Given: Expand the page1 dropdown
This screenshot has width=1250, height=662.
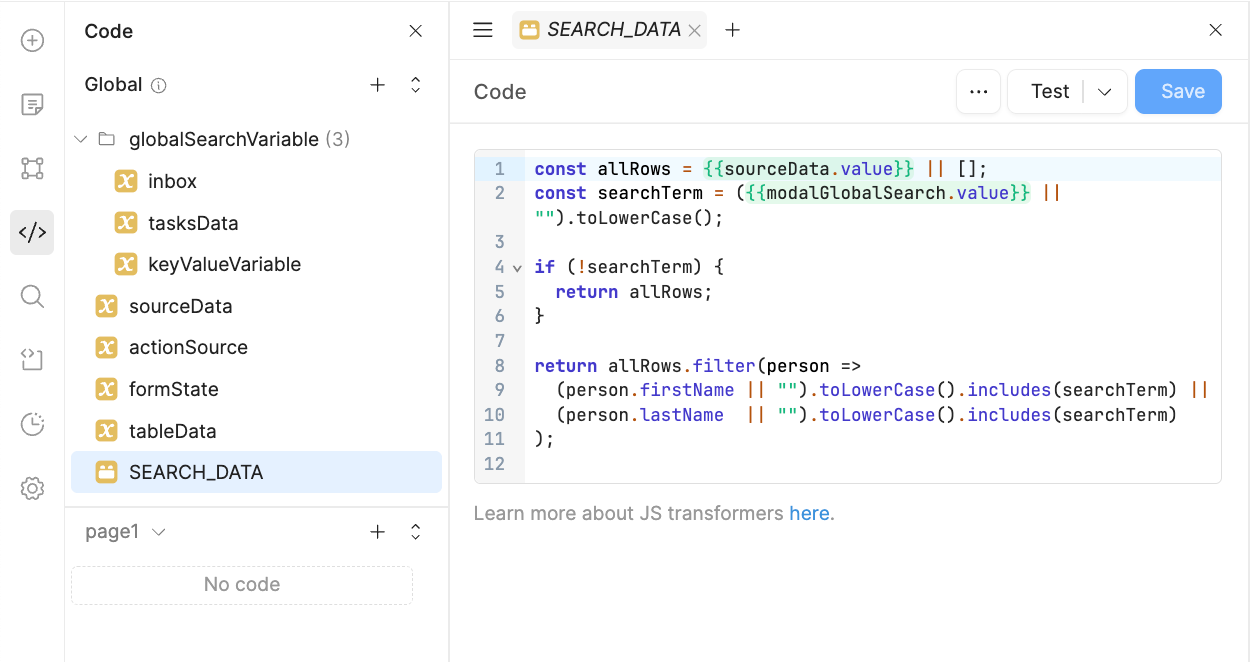Looking at the screenshot, I should click(x=158, y=532).
